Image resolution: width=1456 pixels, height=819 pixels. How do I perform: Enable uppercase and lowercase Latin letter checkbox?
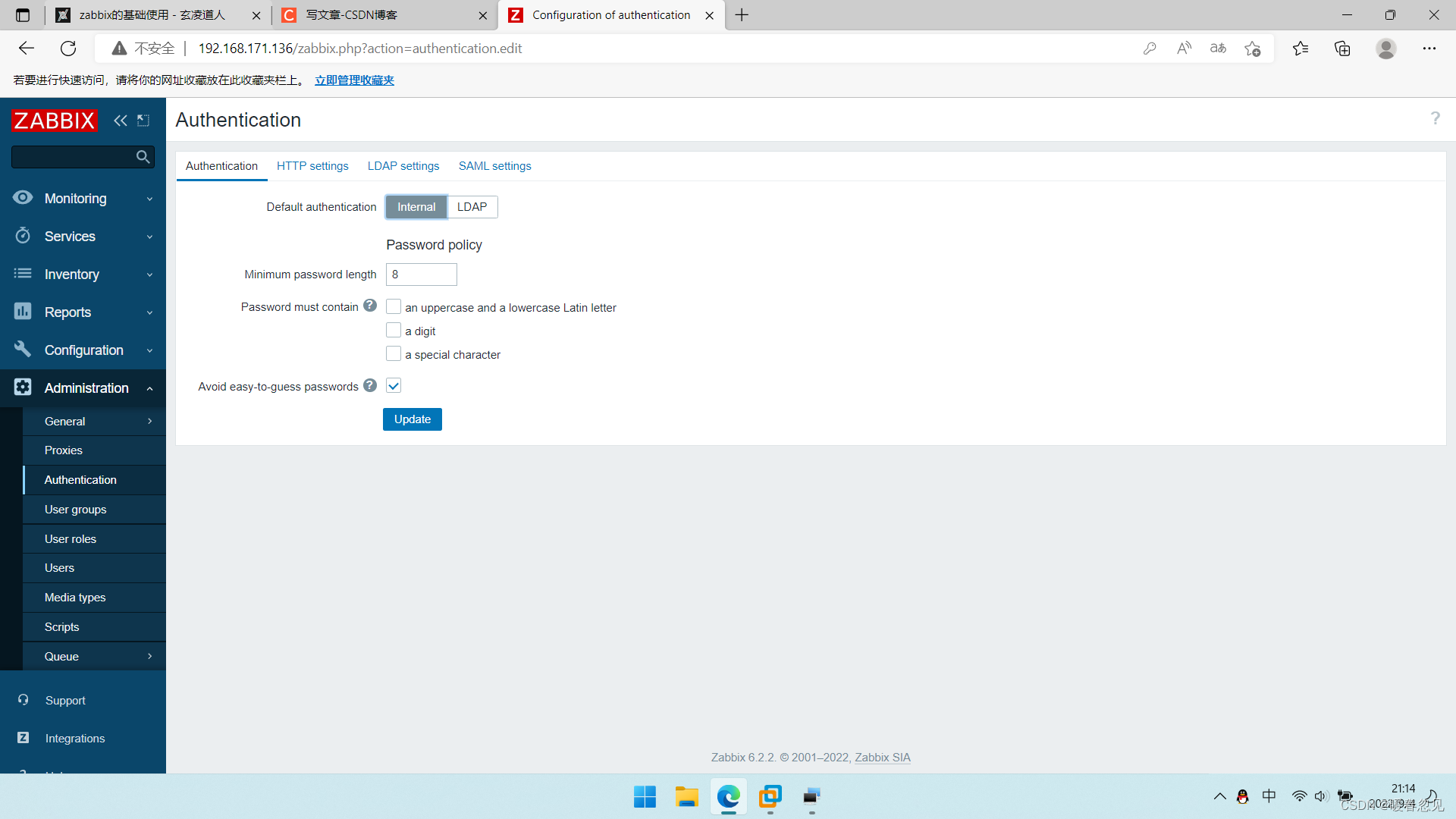[x=394, y=306]
